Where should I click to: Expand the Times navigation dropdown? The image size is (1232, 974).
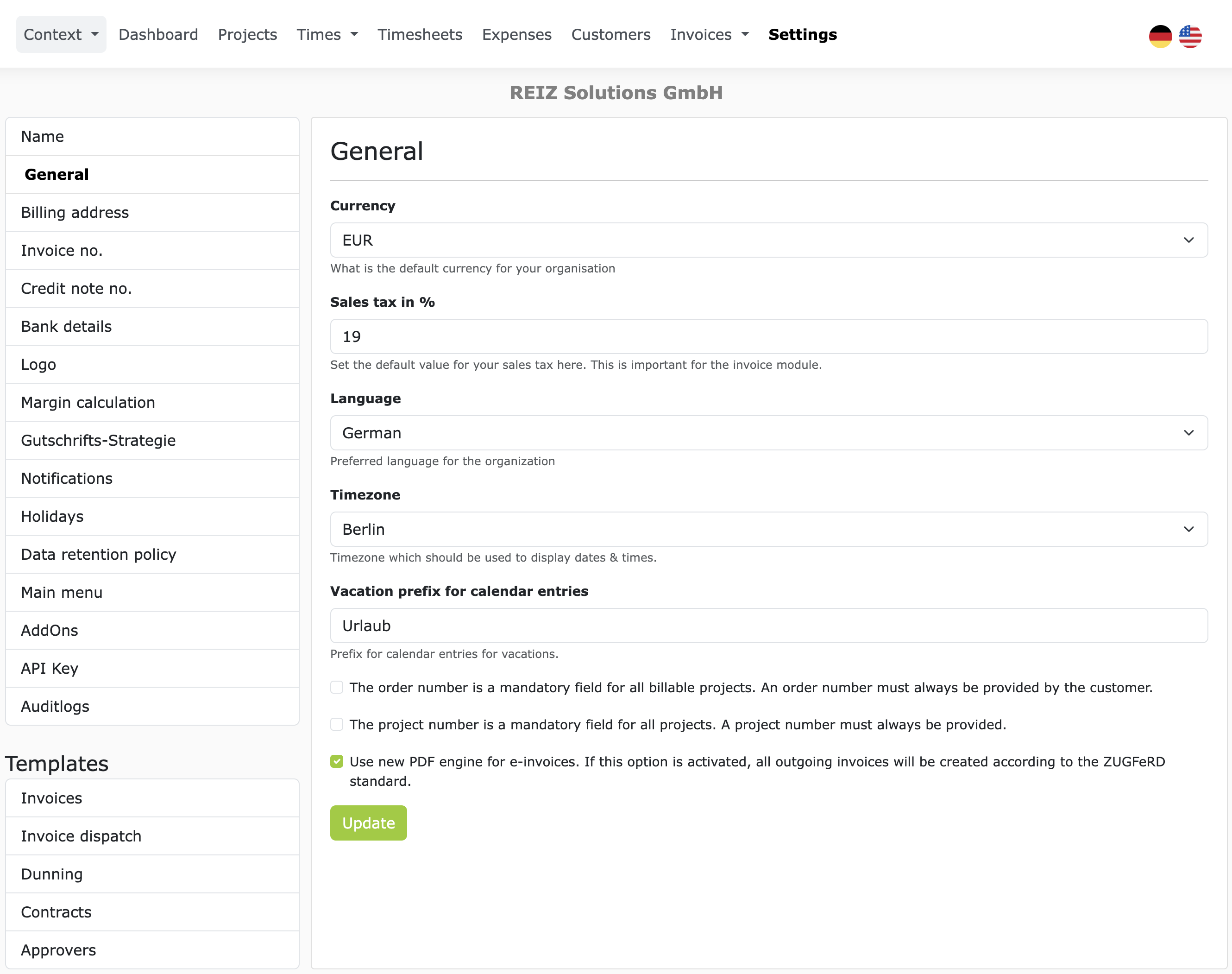click(x=327, y=35)
